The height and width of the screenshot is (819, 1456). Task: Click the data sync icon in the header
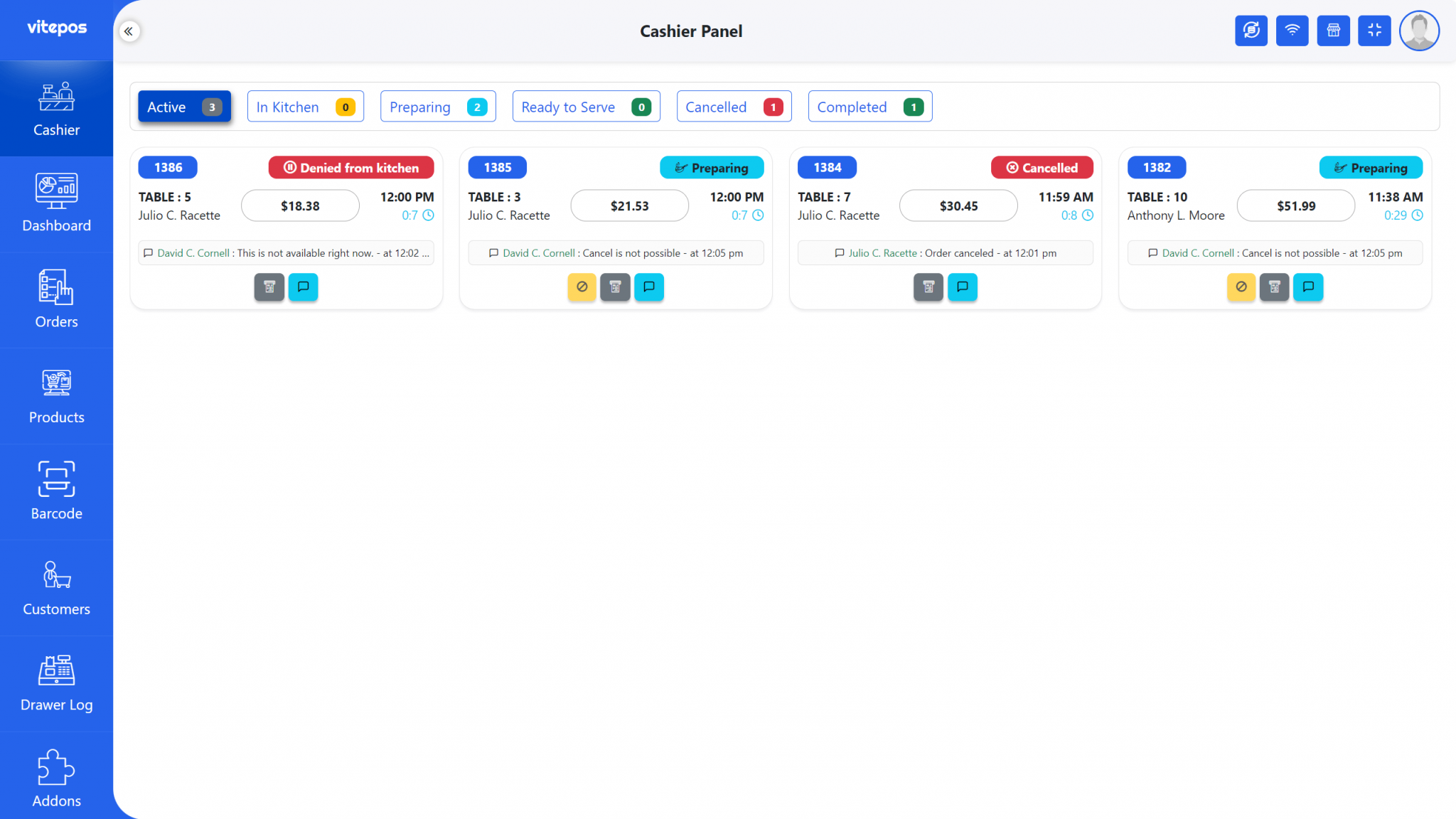coord(1251,31)
